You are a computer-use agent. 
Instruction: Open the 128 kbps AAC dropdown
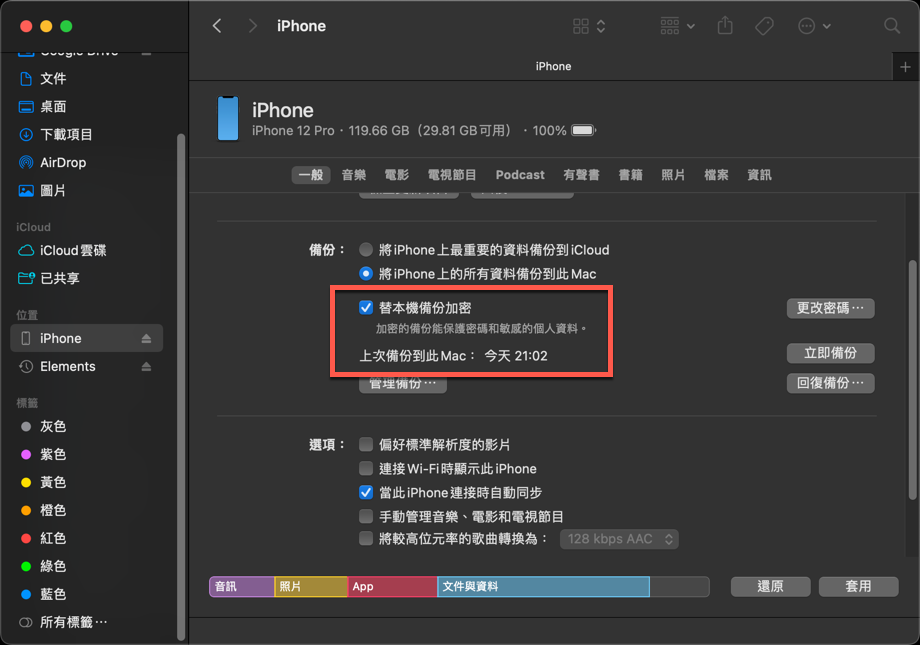click(620, 539)
